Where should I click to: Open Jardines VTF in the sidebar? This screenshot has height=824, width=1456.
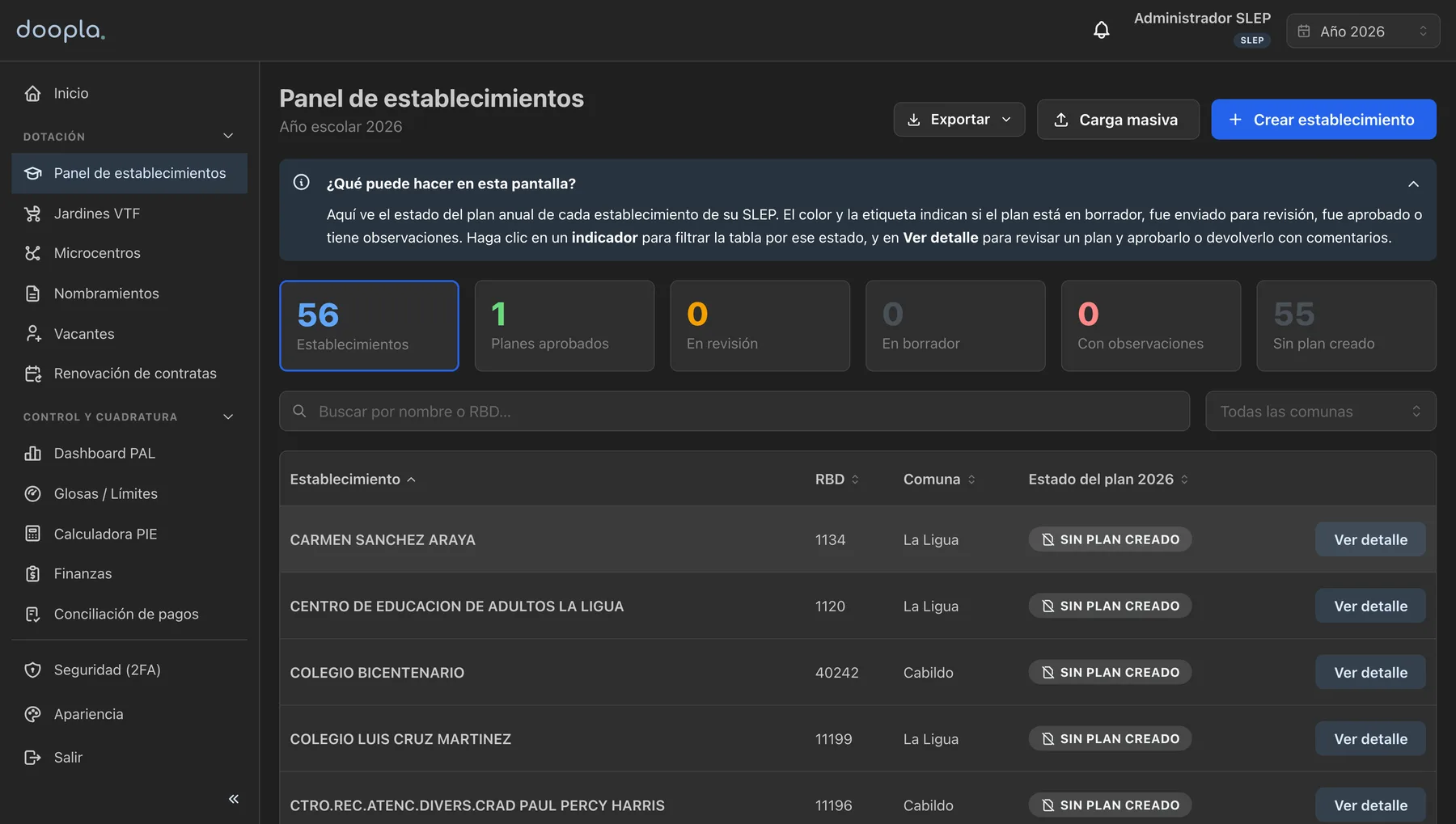tap(129, 213)
